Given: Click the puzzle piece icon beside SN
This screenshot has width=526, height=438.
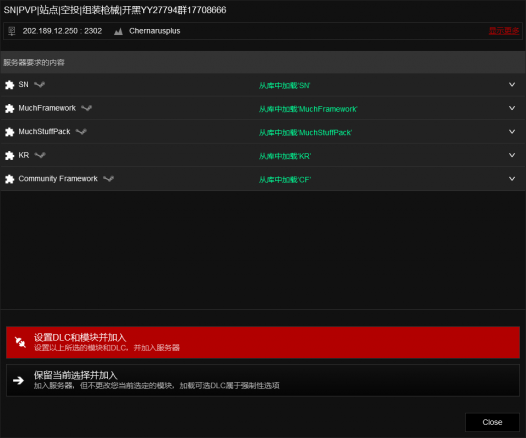Looking at the screenshot, I should coord(9,85).
